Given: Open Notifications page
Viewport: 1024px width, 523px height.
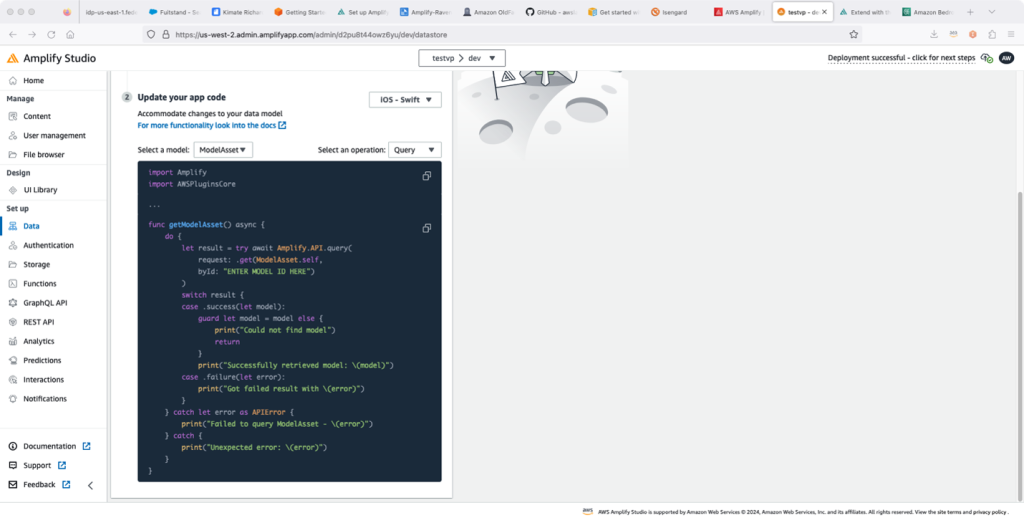Looking at the screenshot, I should pos(44,398).
